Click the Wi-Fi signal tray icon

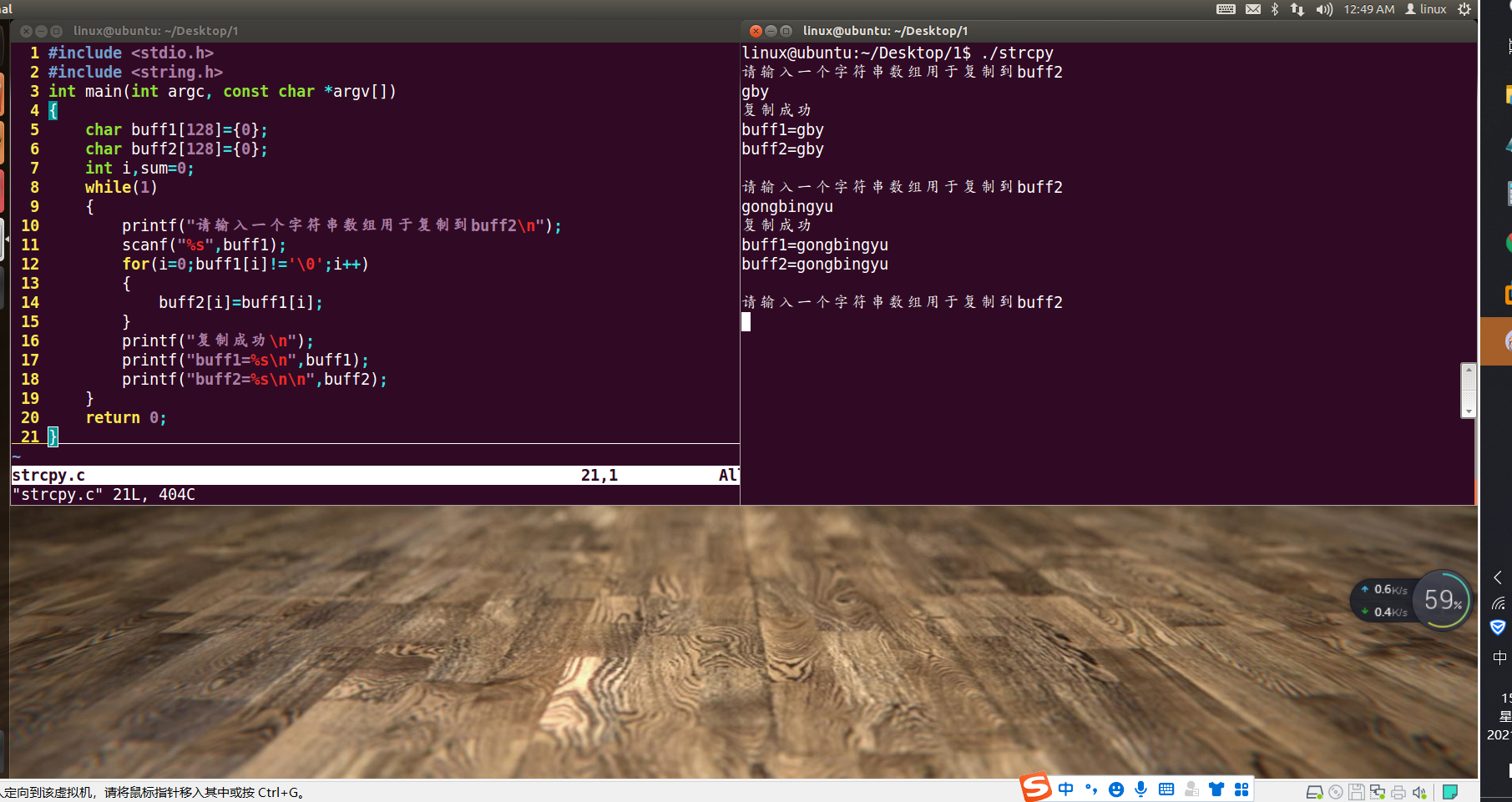1499,603
